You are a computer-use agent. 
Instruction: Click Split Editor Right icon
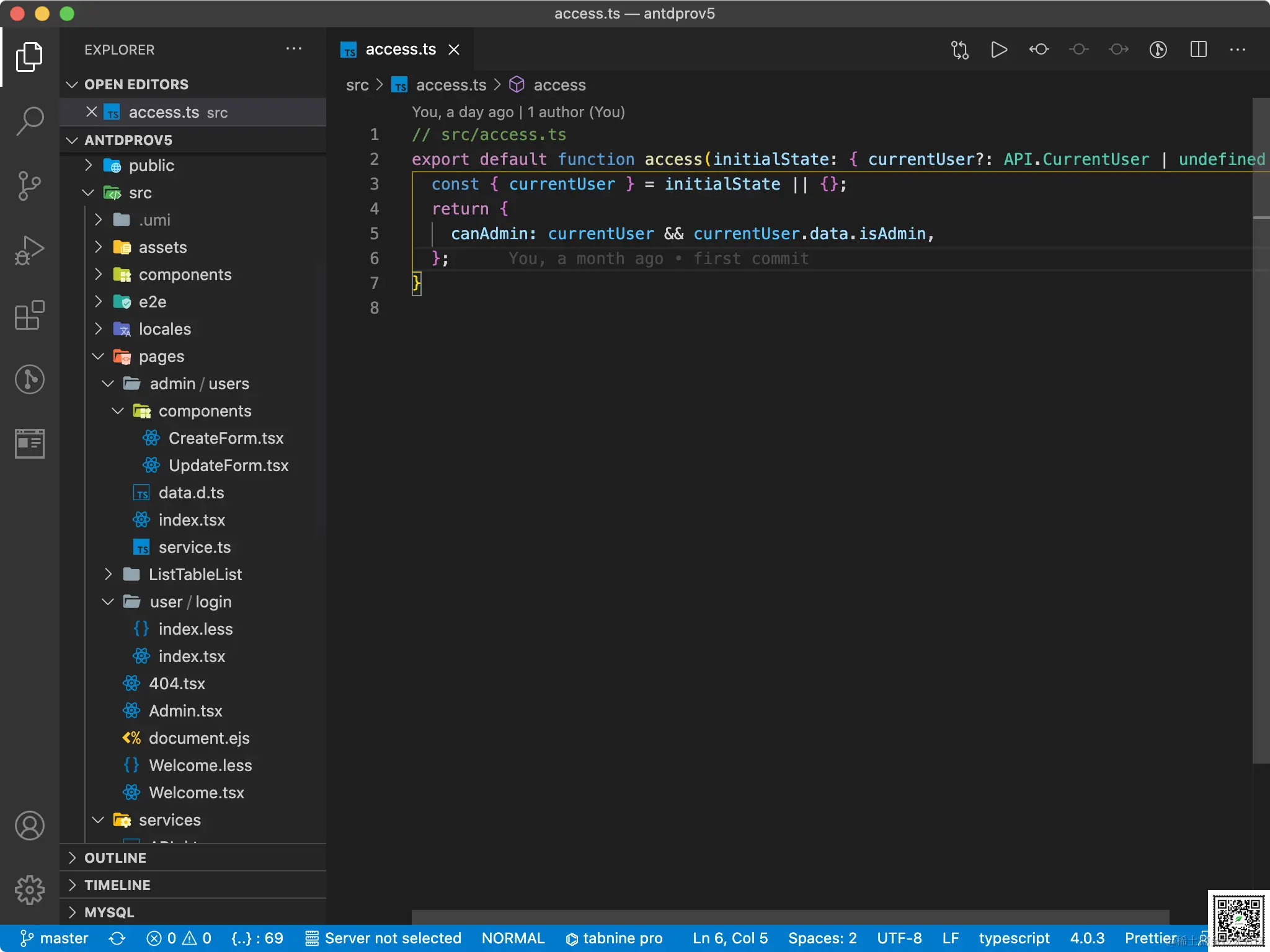click(1198, 50)
